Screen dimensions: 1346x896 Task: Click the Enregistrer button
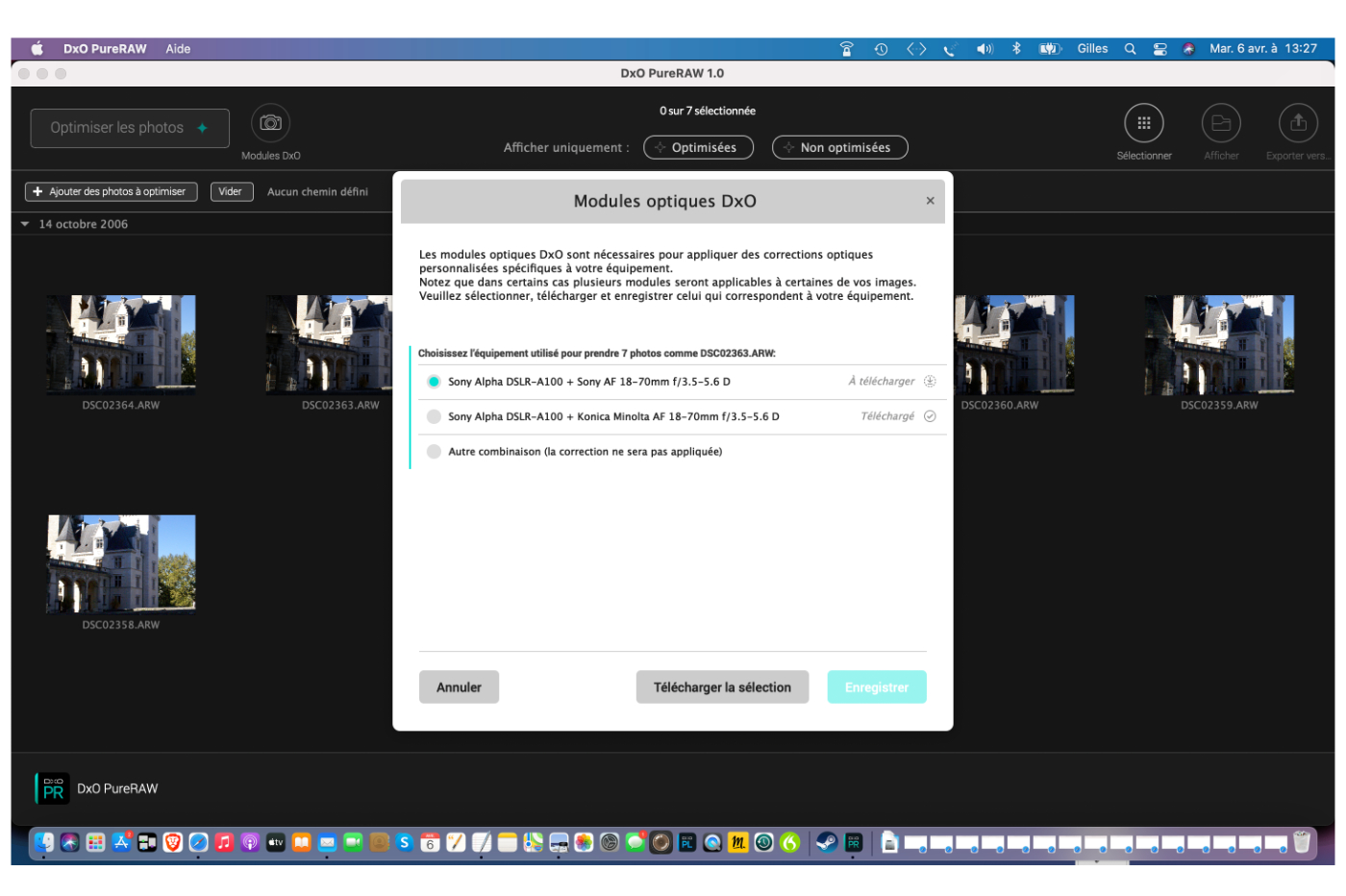click(877, 687)
